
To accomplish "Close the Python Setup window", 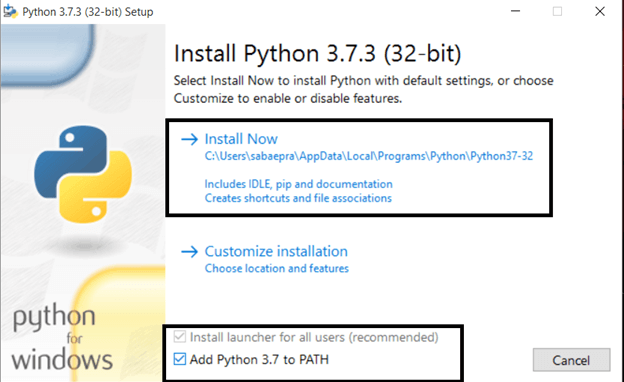I will tap(600, 11).
